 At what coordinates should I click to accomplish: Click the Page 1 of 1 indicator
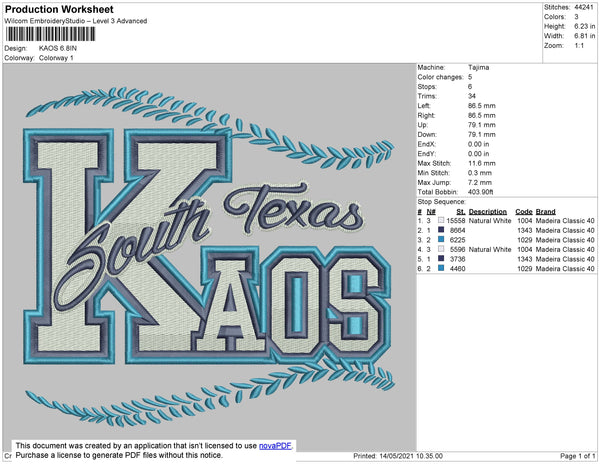click(573, 457)
